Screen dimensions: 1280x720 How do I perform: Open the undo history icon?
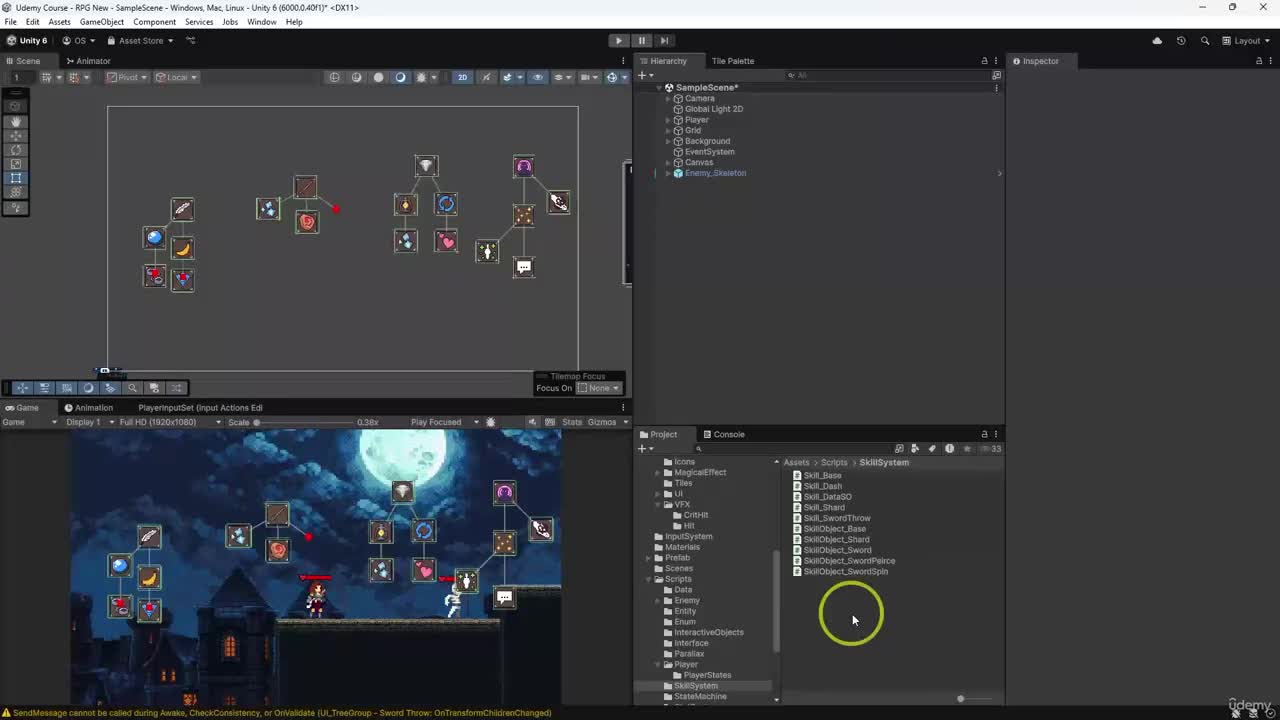(1181, 41)
